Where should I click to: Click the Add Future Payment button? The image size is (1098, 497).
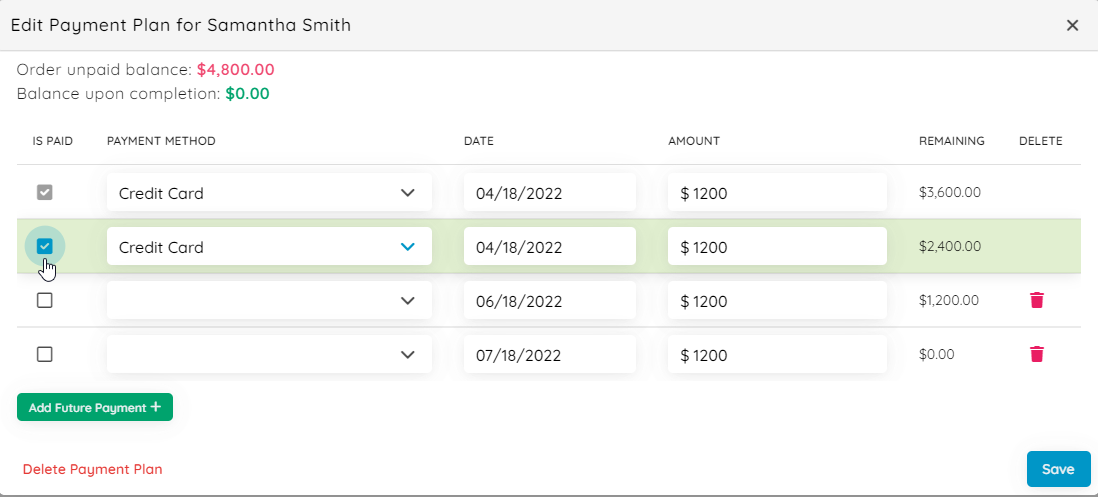click(95, 407)
